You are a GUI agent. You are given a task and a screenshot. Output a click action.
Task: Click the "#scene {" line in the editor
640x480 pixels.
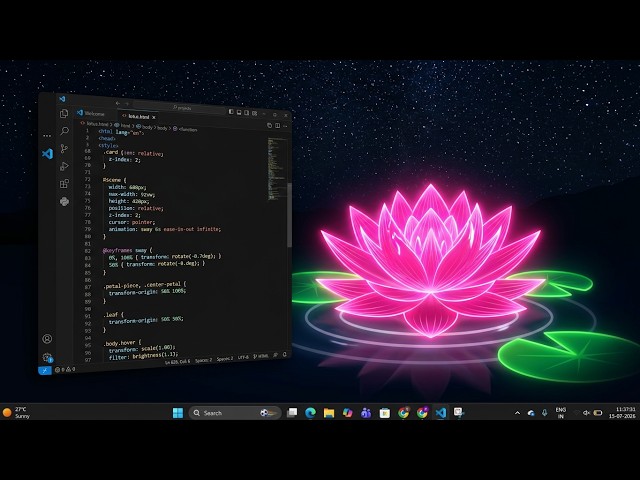115,180
